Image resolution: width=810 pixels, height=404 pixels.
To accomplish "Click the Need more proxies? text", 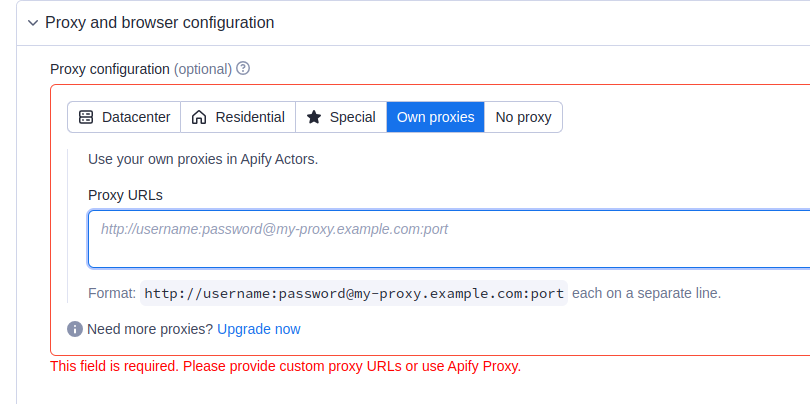I will 150,329.
